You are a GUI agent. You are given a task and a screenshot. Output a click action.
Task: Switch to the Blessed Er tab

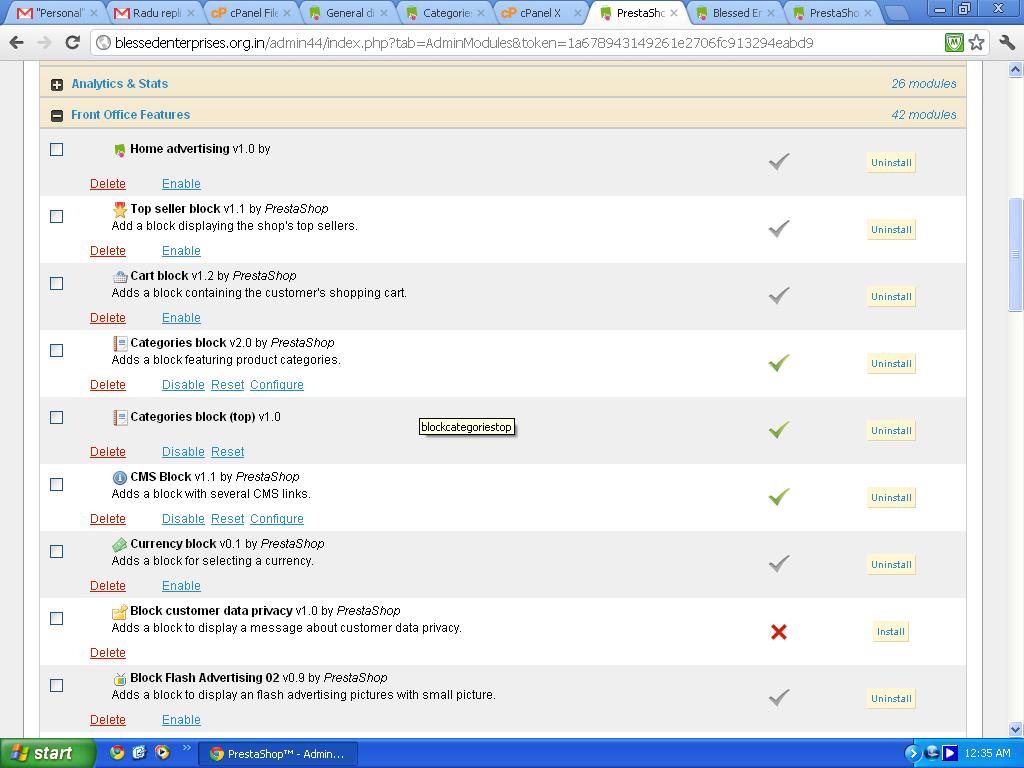tap(736, 12)
